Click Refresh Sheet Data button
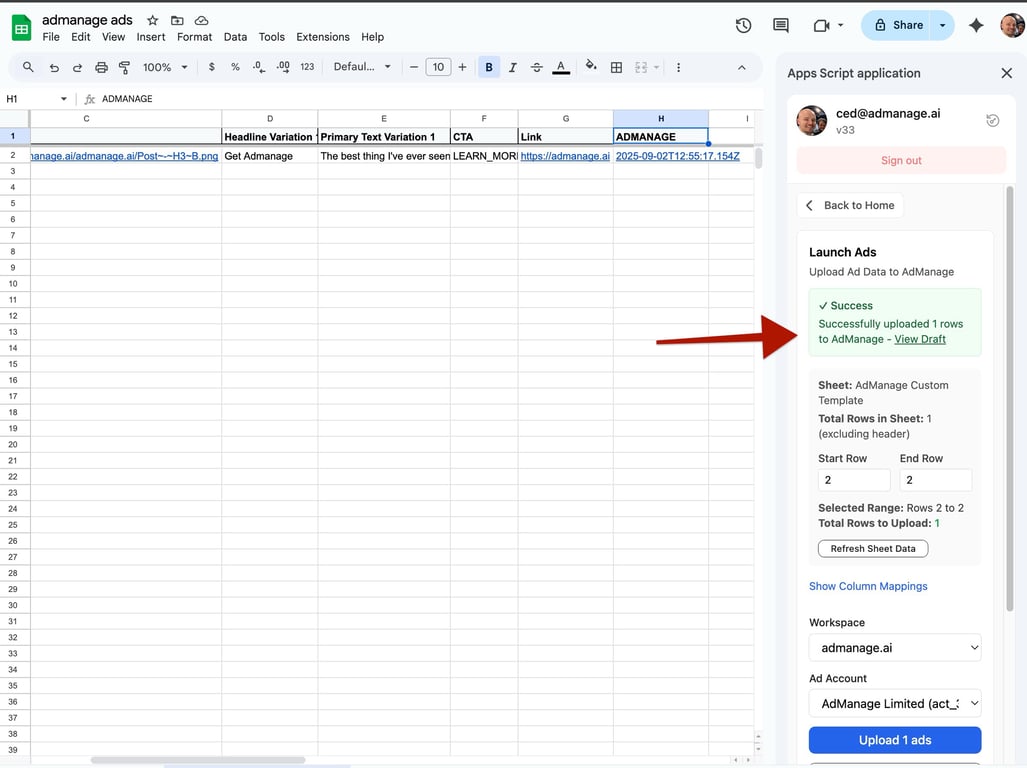Image resolution: width=1027 pixels, height=768 pixels. click(872, 549)
